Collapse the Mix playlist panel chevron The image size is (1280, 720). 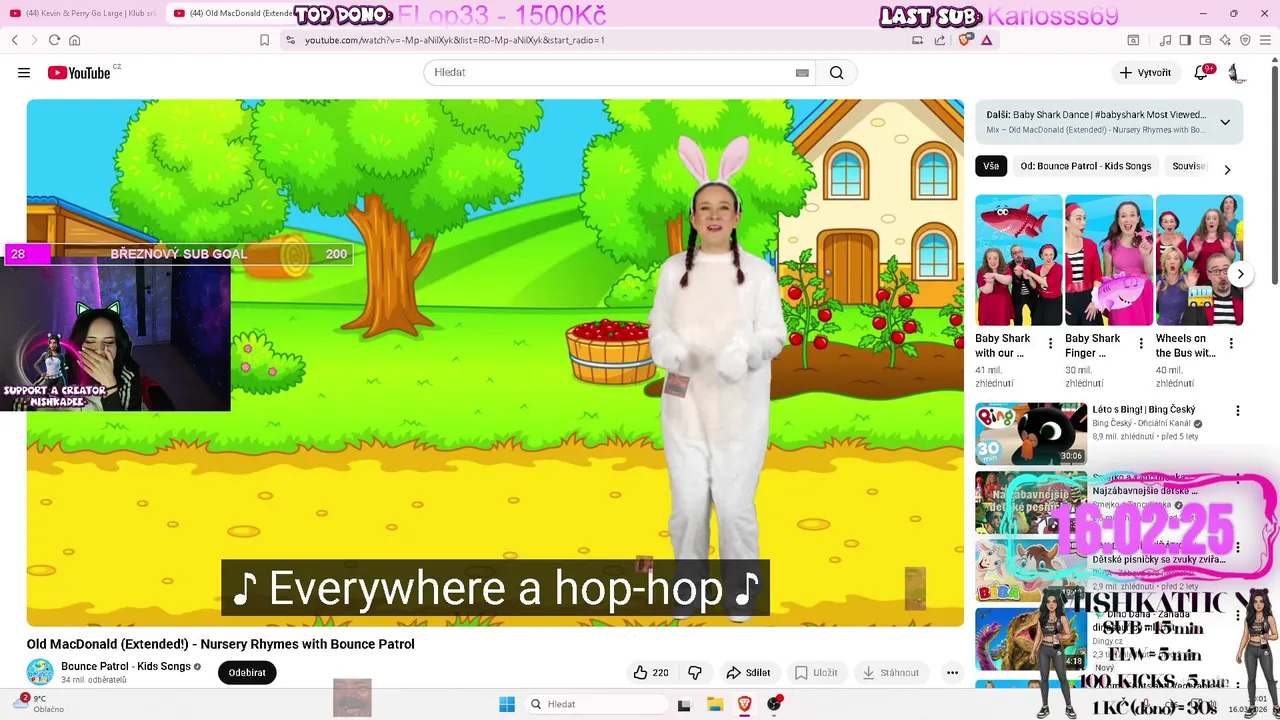coord(1225,122)
